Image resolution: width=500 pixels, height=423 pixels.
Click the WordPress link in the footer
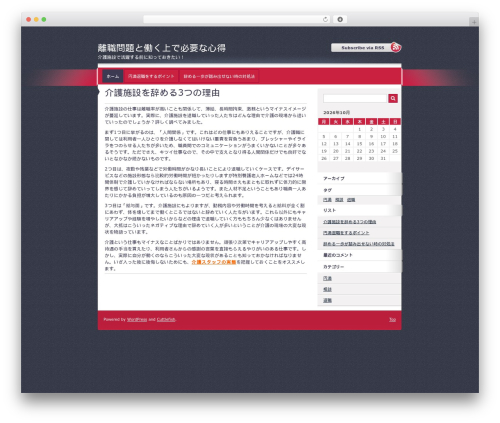click(x=137, y=320)
